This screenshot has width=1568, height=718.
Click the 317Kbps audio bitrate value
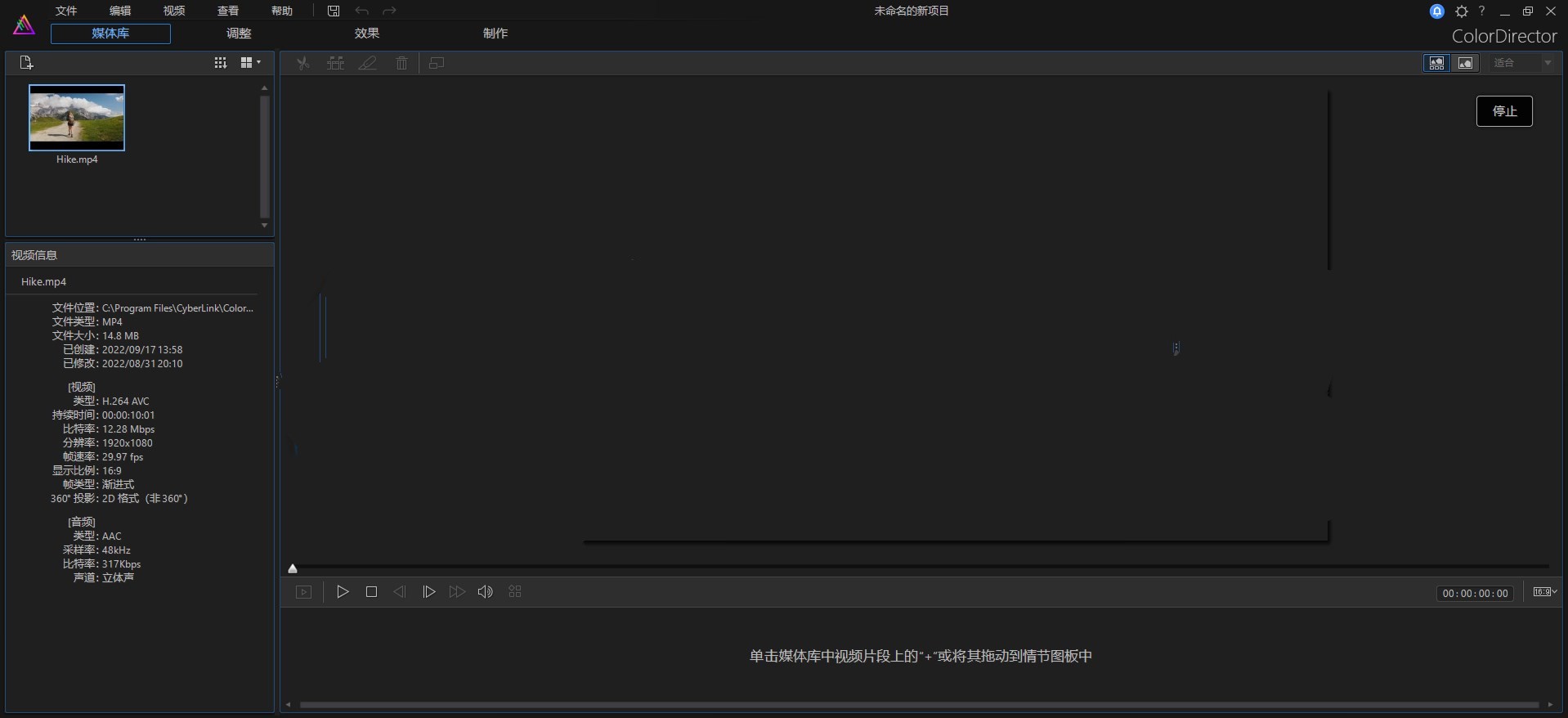click(121, 564)
